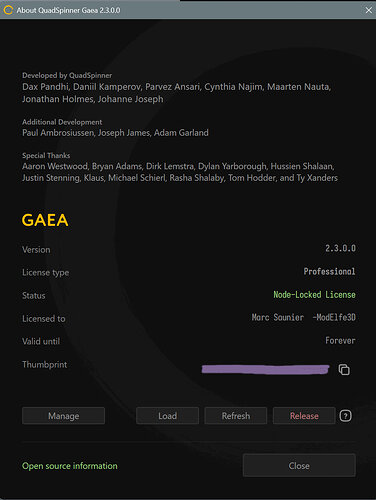Click the Special Thanks heading
376x500 pixels.
coord(46,155)
